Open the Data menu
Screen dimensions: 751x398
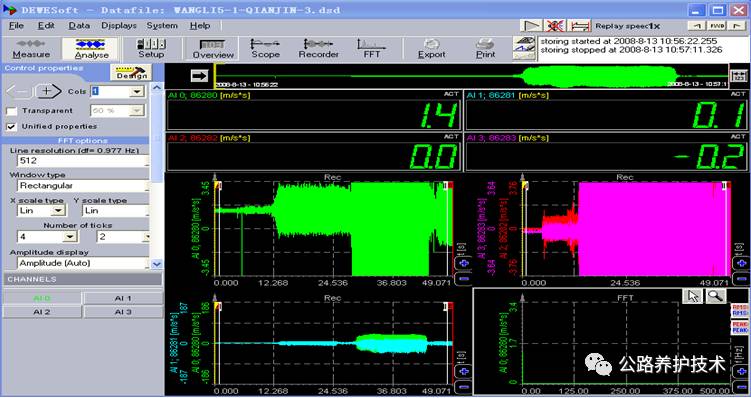coord(79,26)
